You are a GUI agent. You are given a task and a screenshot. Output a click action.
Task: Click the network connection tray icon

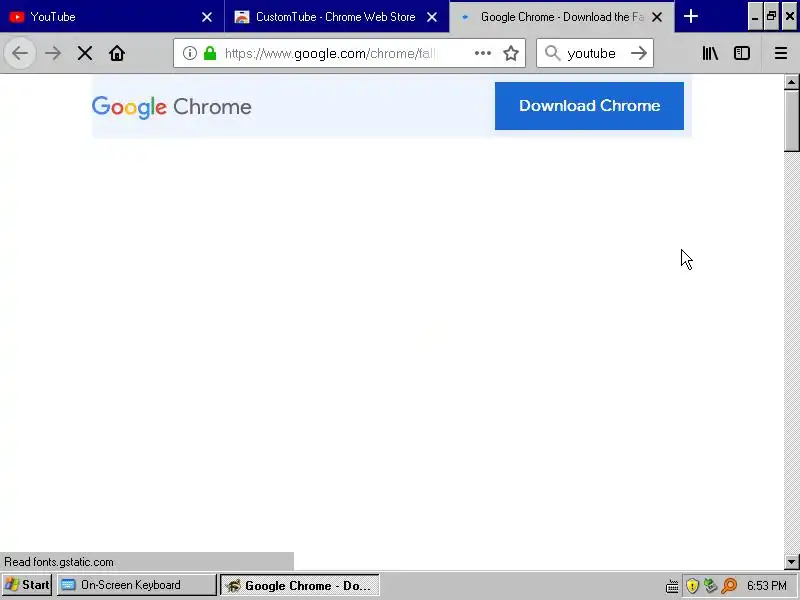(x=710, y=586)
